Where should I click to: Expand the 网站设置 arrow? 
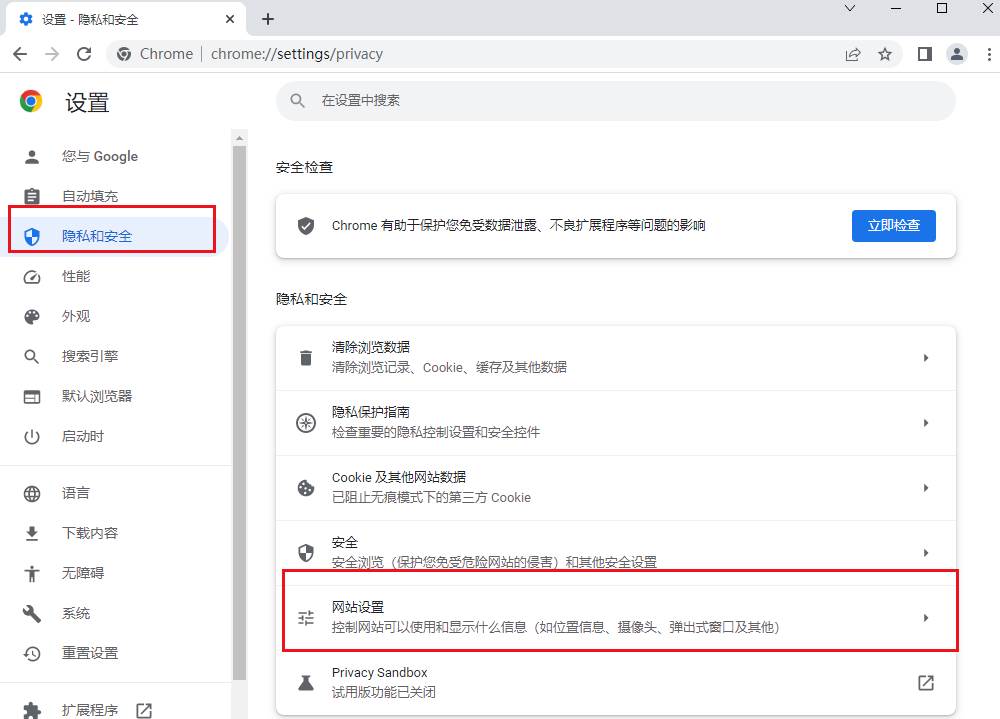(x=925, y=618)
